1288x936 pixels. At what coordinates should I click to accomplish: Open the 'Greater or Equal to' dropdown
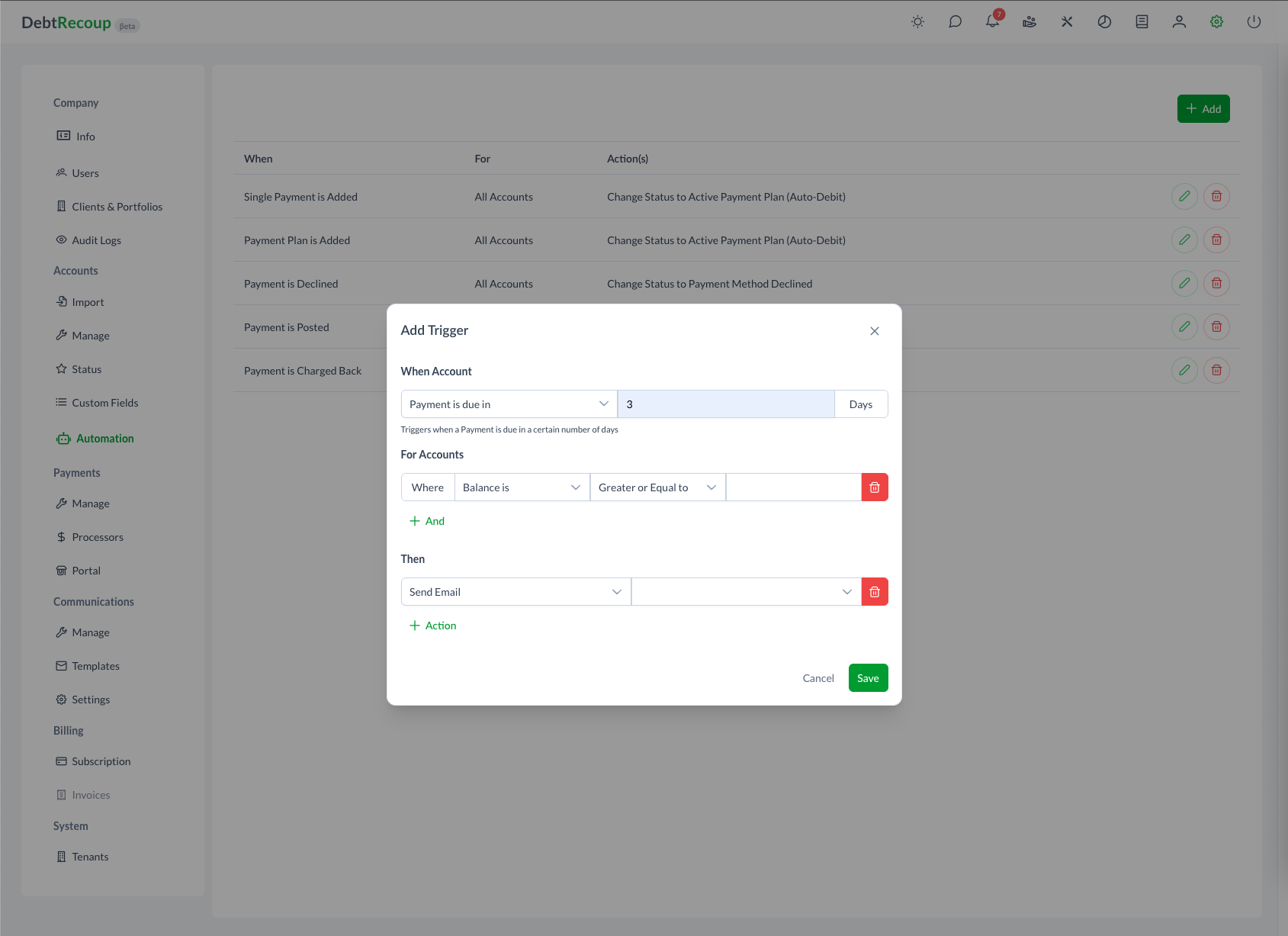pyautogui.click(x=657, y=487)
